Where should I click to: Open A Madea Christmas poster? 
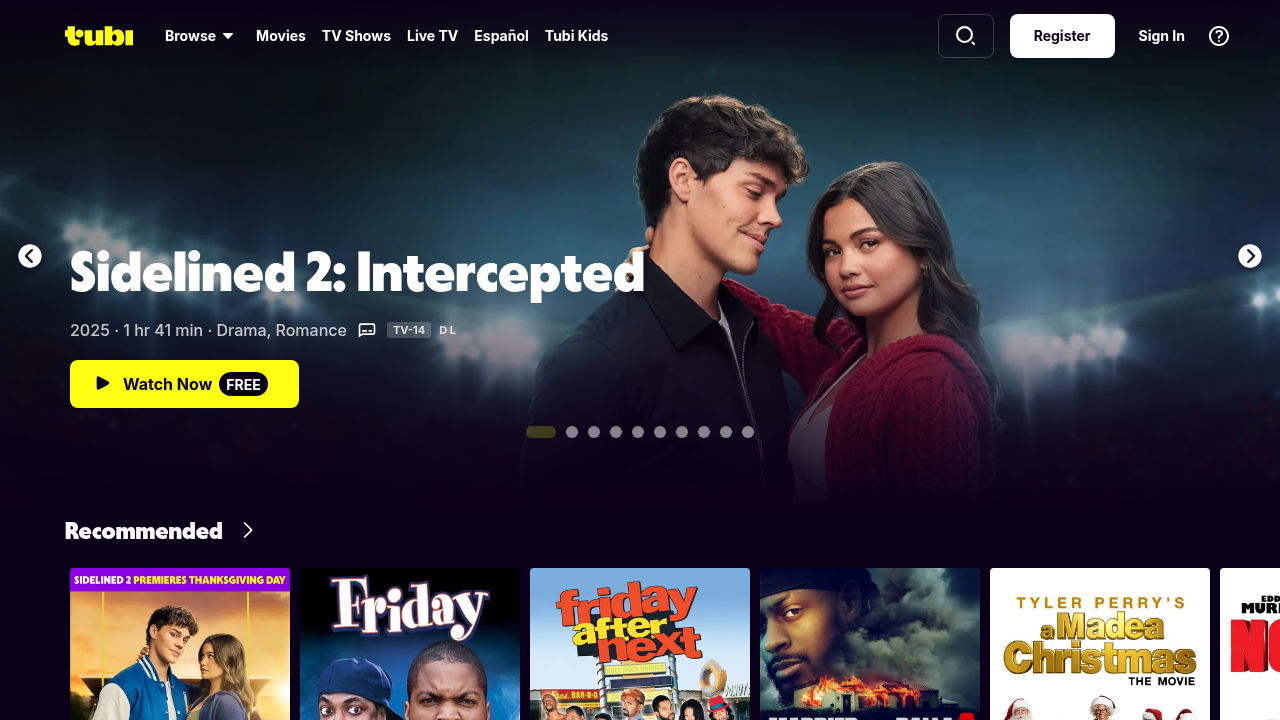point(1100,644)
